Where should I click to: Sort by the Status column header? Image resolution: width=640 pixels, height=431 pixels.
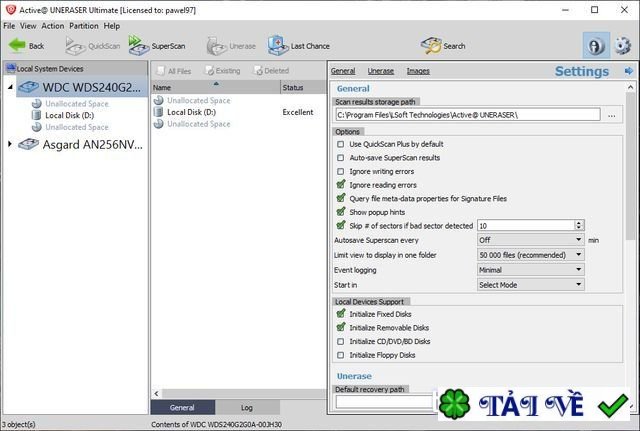click(303, 87)
